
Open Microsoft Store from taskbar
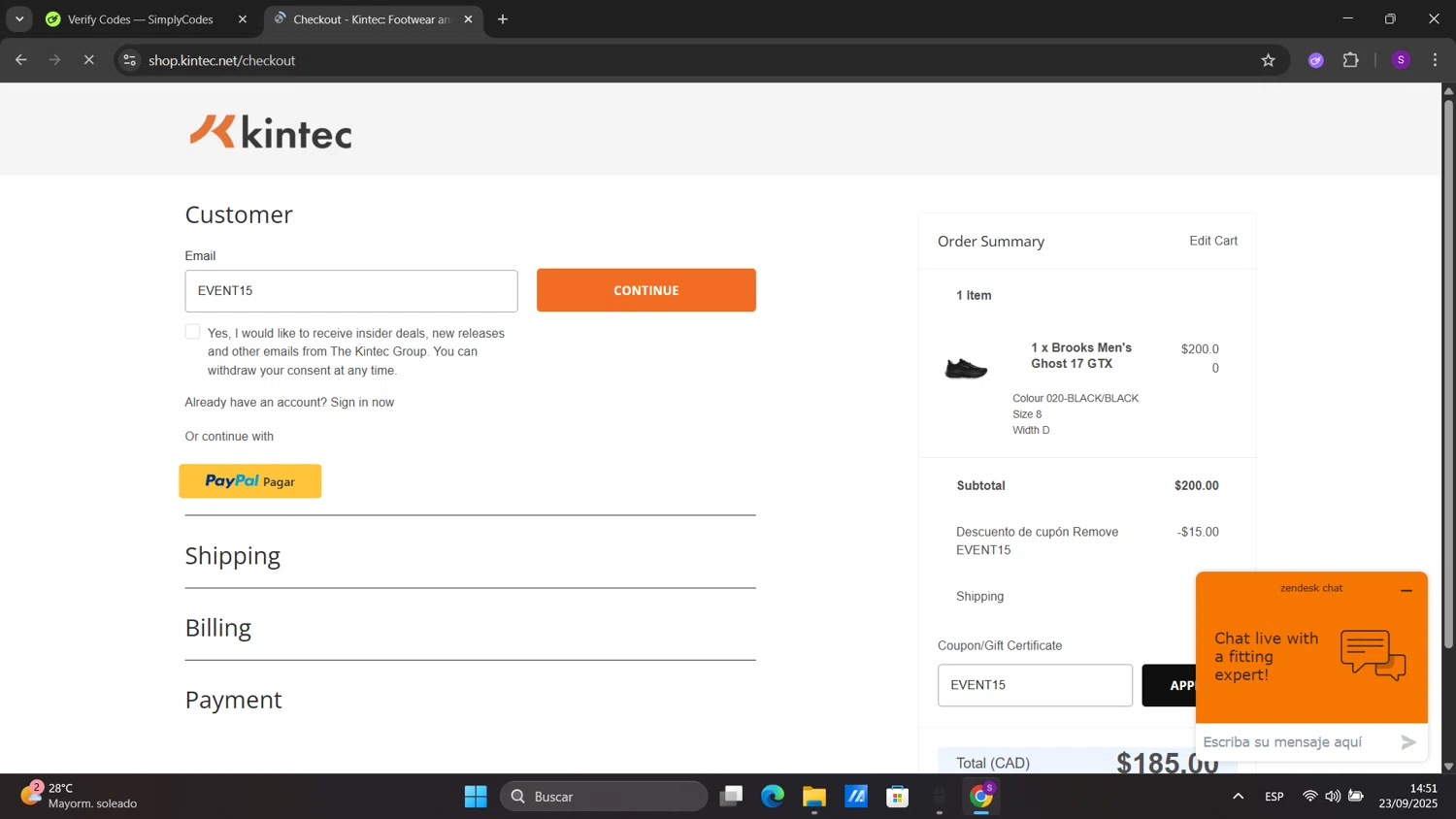pyautogui.click(x=898, y=797)
